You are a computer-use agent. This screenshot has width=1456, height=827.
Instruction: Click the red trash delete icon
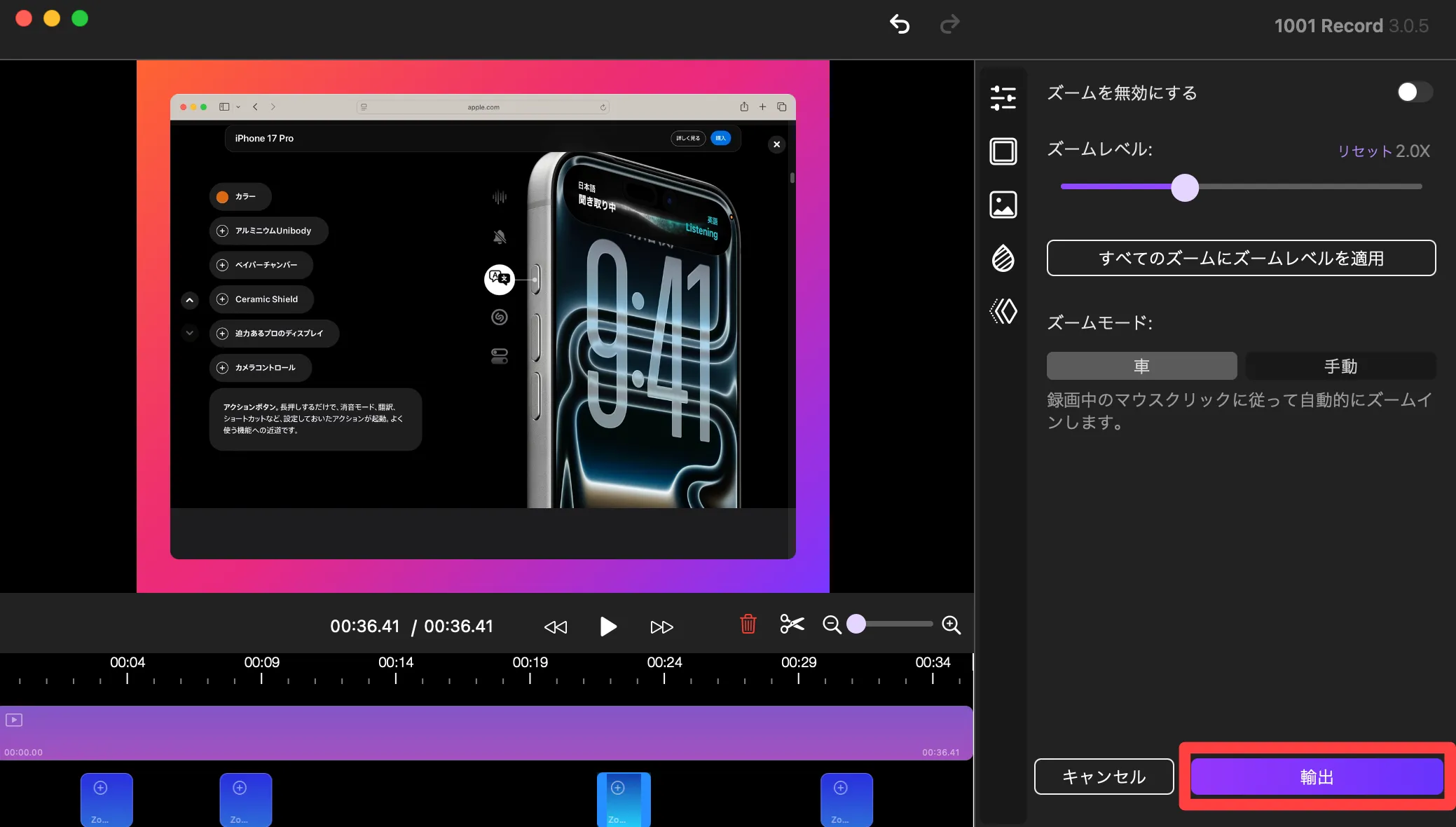pos(748,624)
